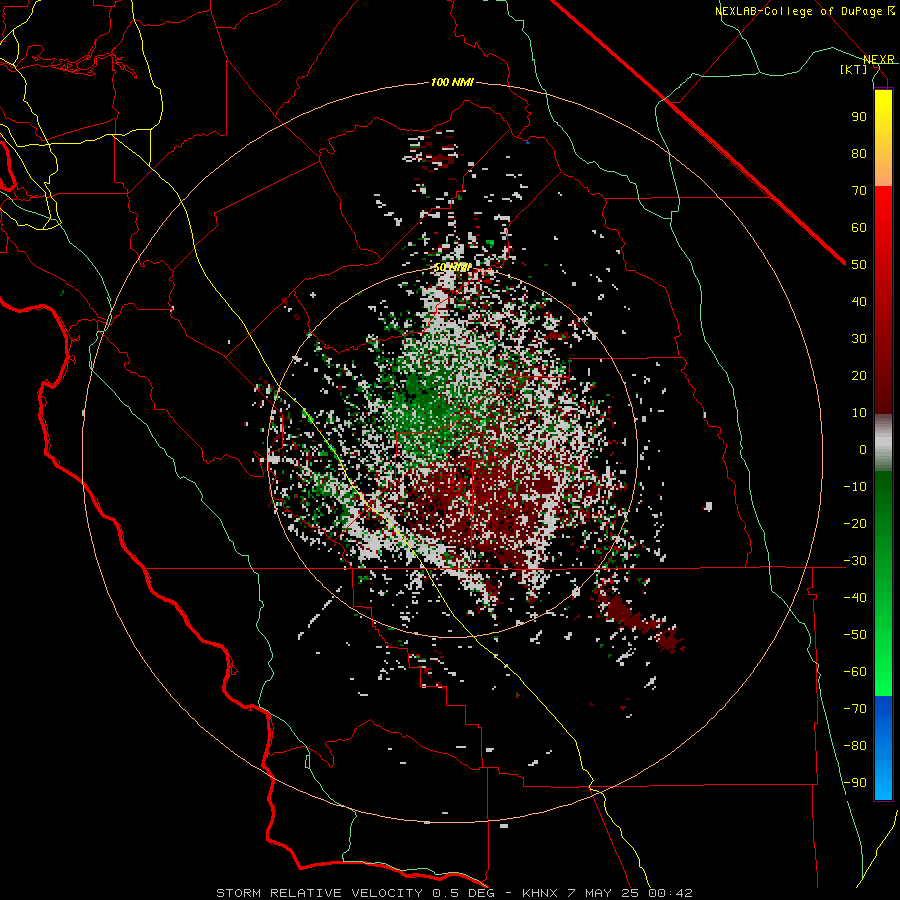Click the positive 20 scale label

coord(859,376)
